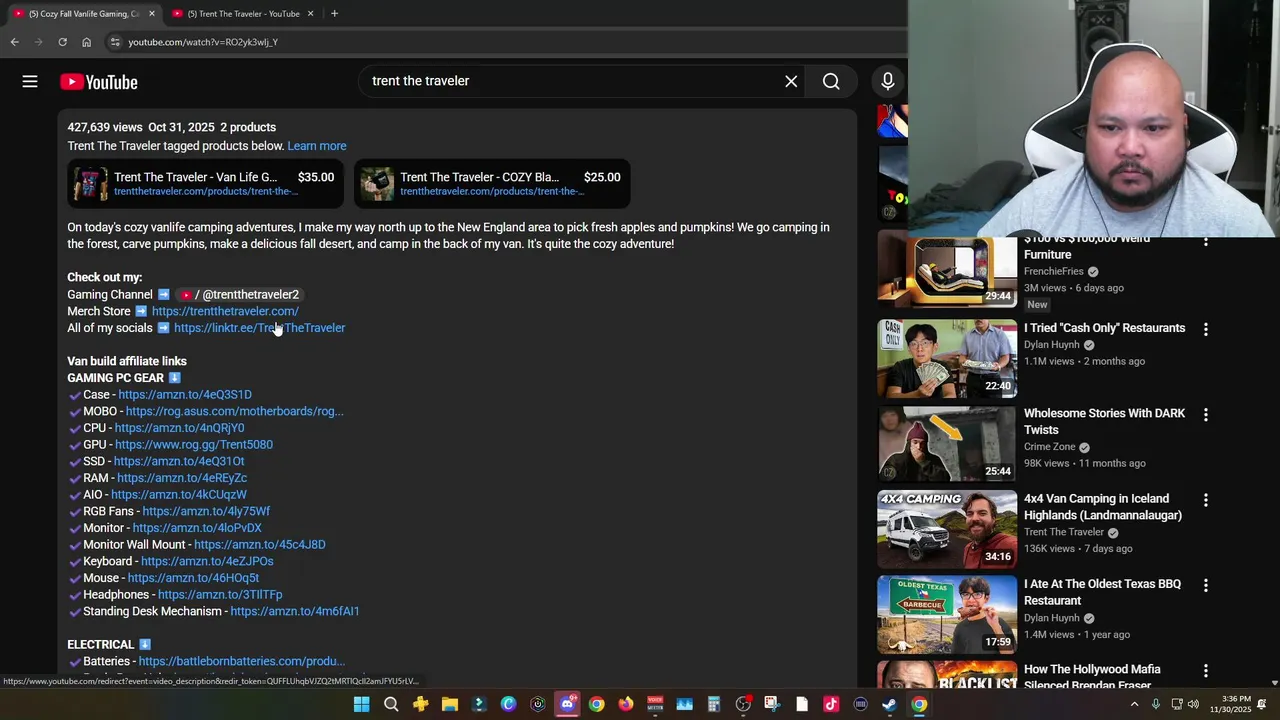The image size is (1280, 720).
Task: Open the COZY Bla... $25.00 product card
Action: click(x=492, y=184)
